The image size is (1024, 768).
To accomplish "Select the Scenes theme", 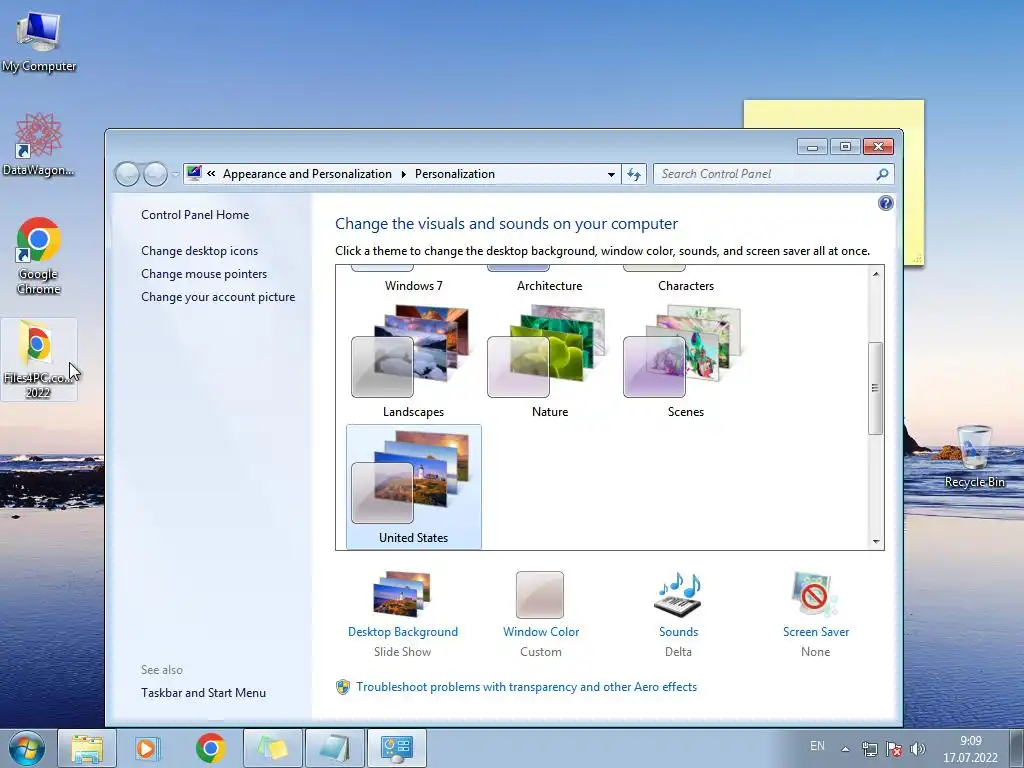I will tap(685, 361).
